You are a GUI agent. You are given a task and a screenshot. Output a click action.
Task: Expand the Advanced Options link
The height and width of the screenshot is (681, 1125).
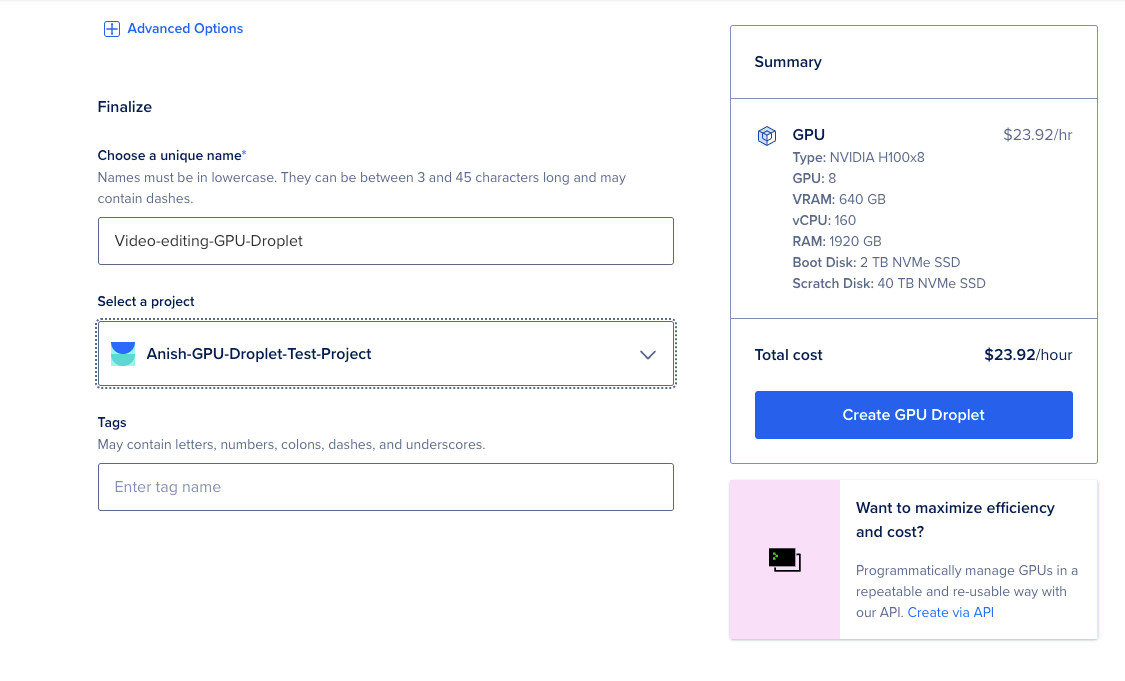(185, 29)
